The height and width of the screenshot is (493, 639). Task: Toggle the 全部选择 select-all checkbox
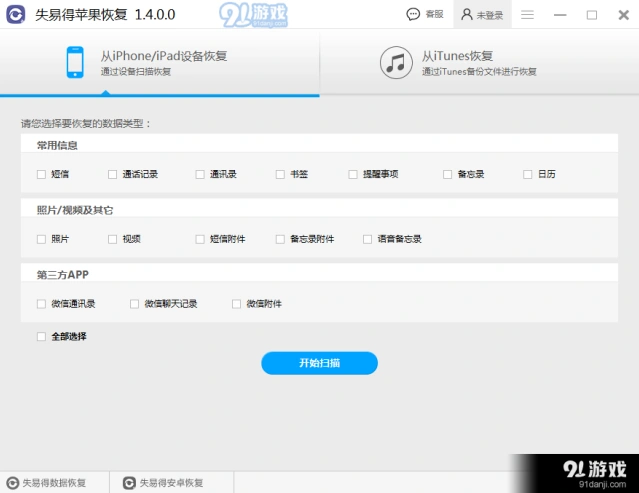(41, 337)
